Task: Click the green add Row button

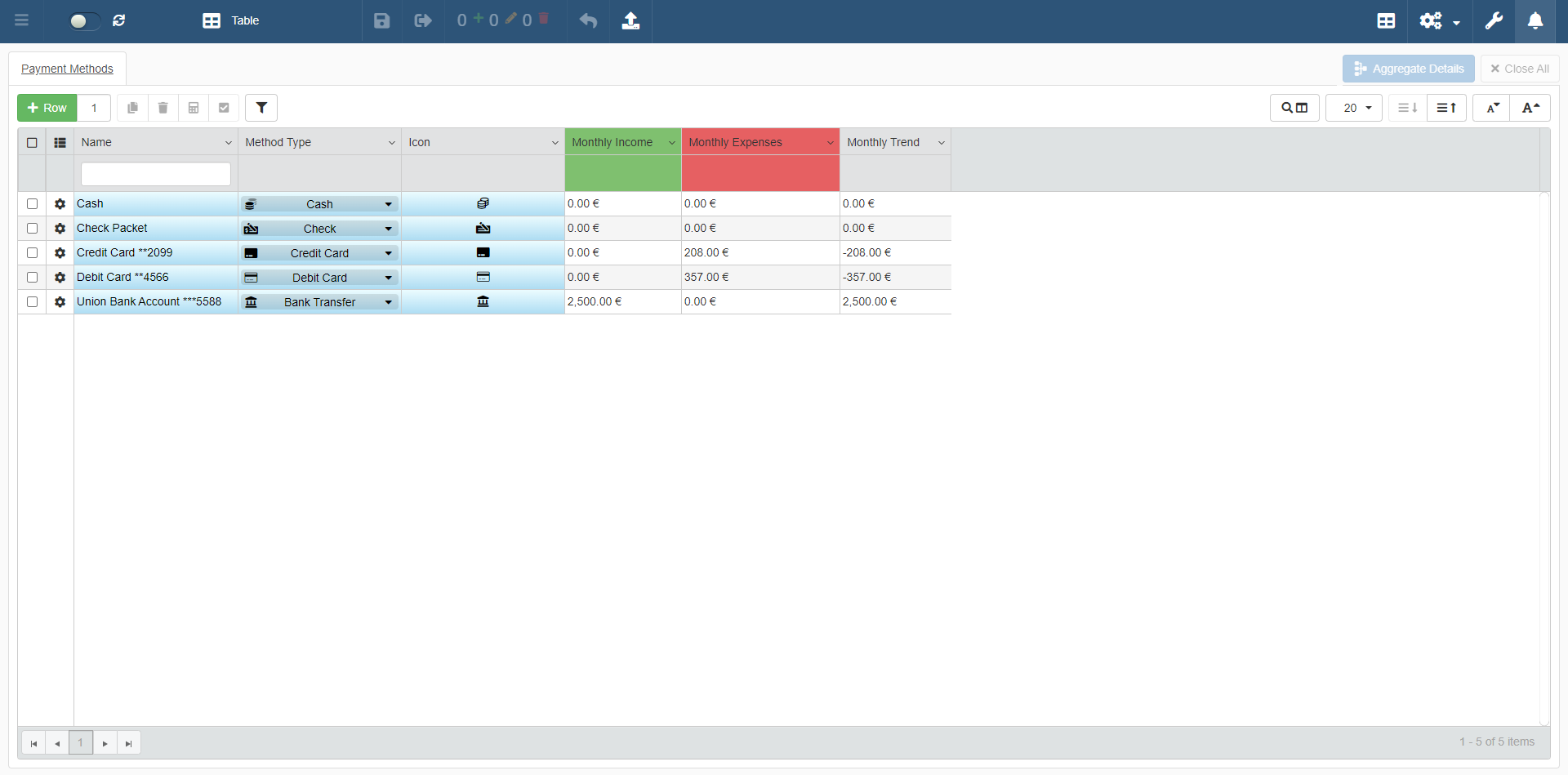Action: click(47, 108)
